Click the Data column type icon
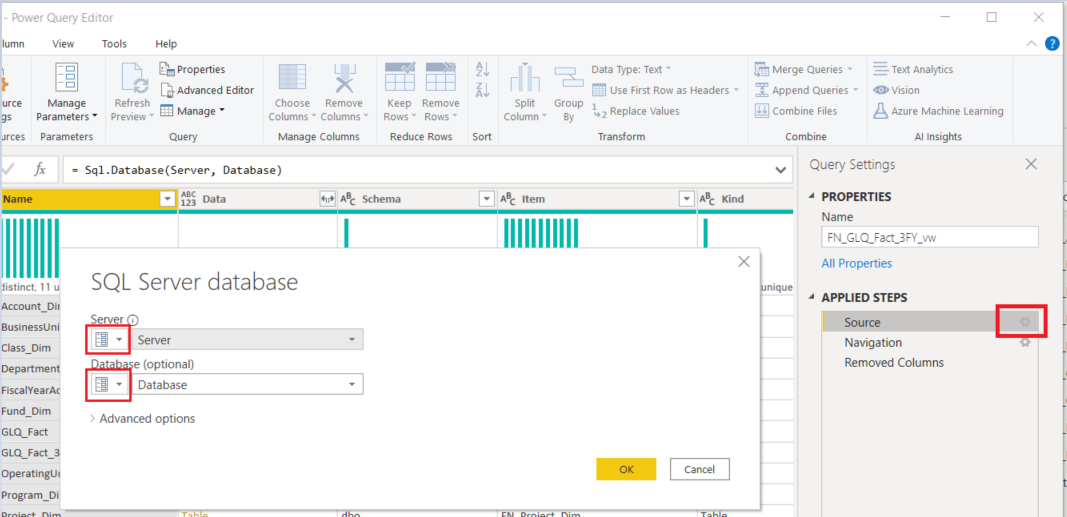The image size is (1067, 517). 188,199
